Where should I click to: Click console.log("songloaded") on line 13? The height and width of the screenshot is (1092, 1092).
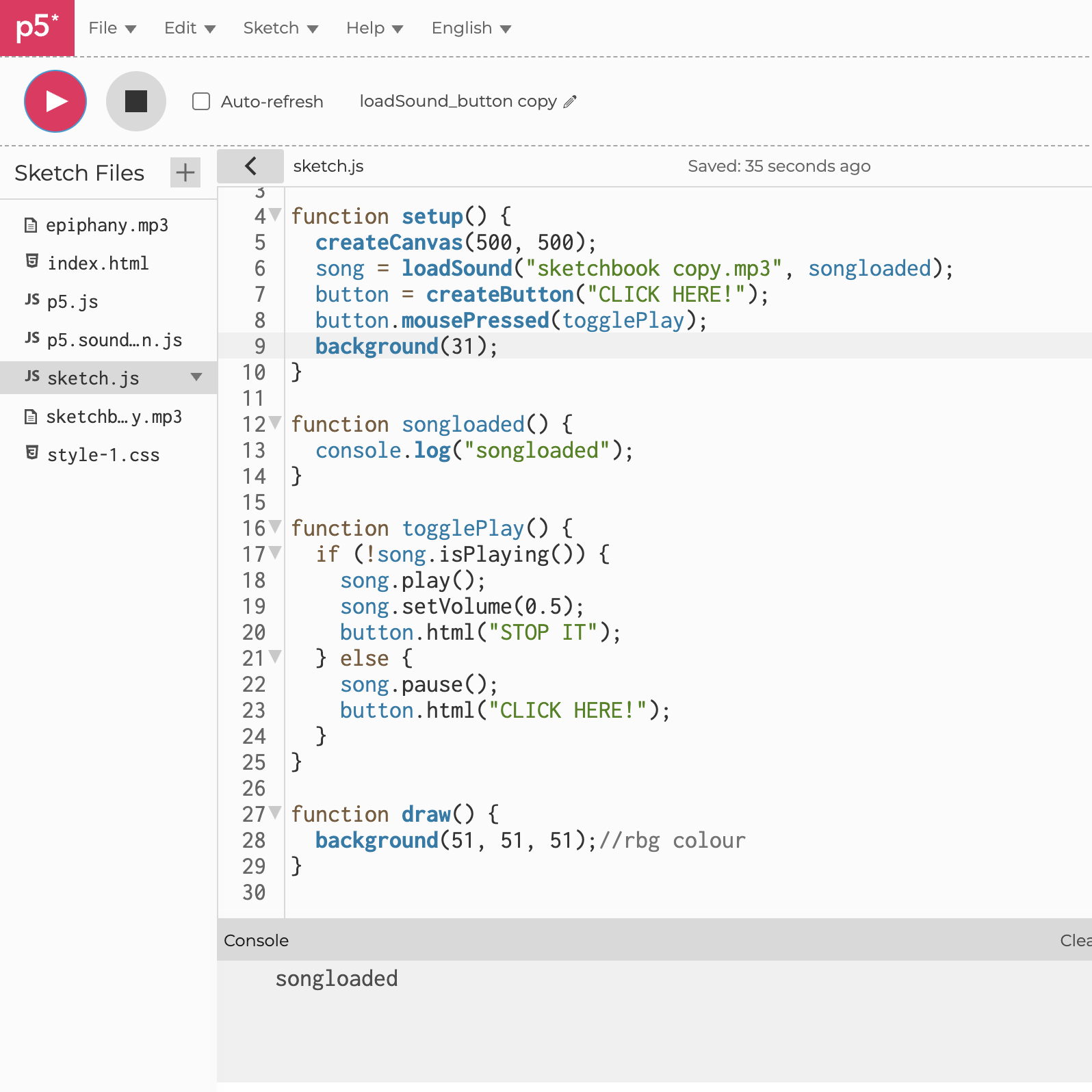pyautogui.click(x=474, y=450)
